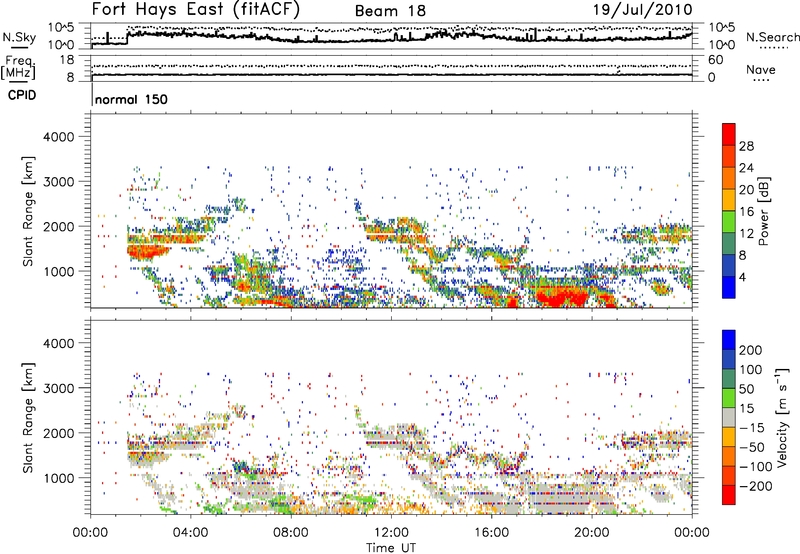Click the "Time UT" axis label

pos(391,548)
